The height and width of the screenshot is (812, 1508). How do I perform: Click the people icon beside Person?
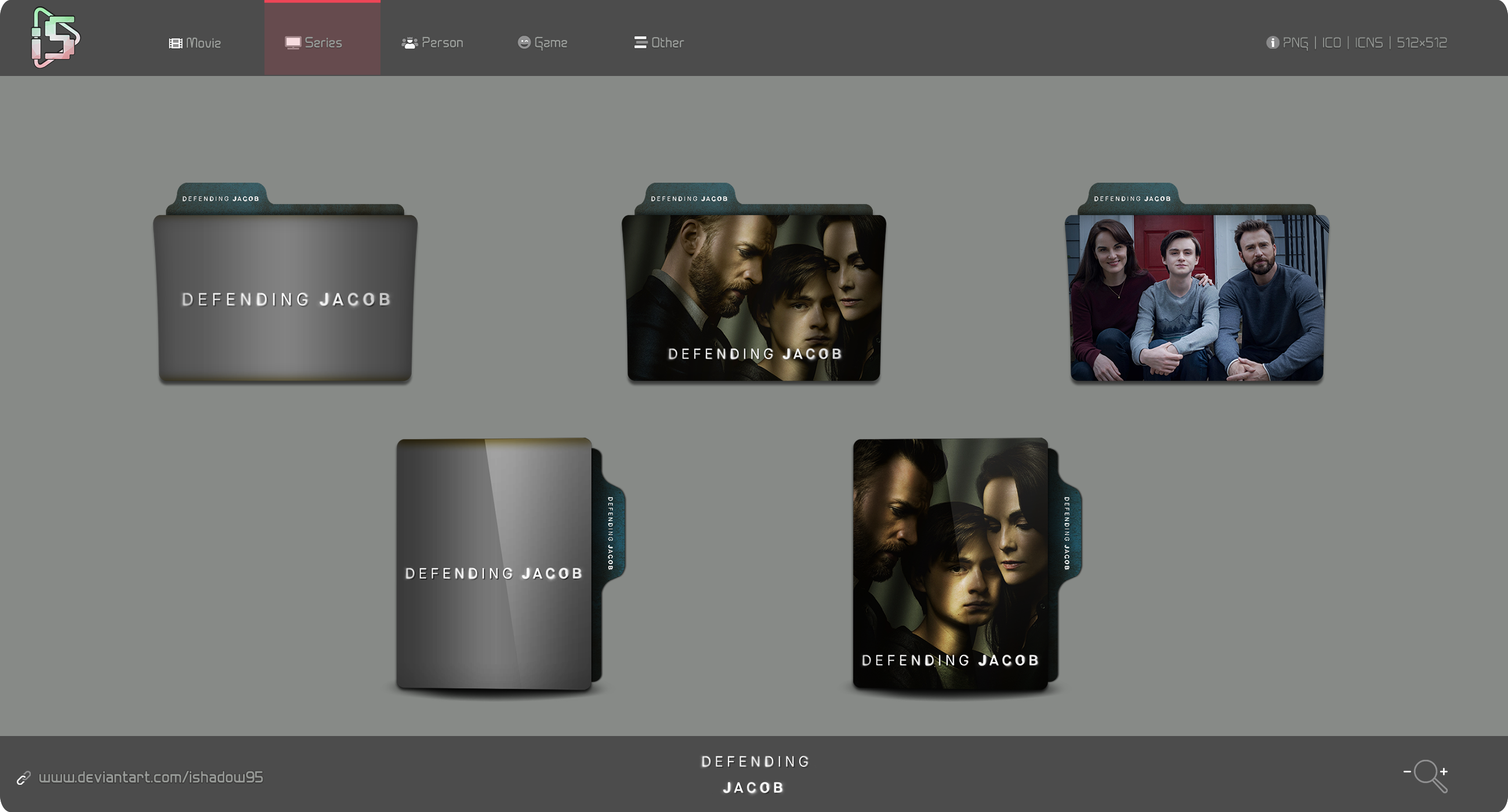click(409, 43)
